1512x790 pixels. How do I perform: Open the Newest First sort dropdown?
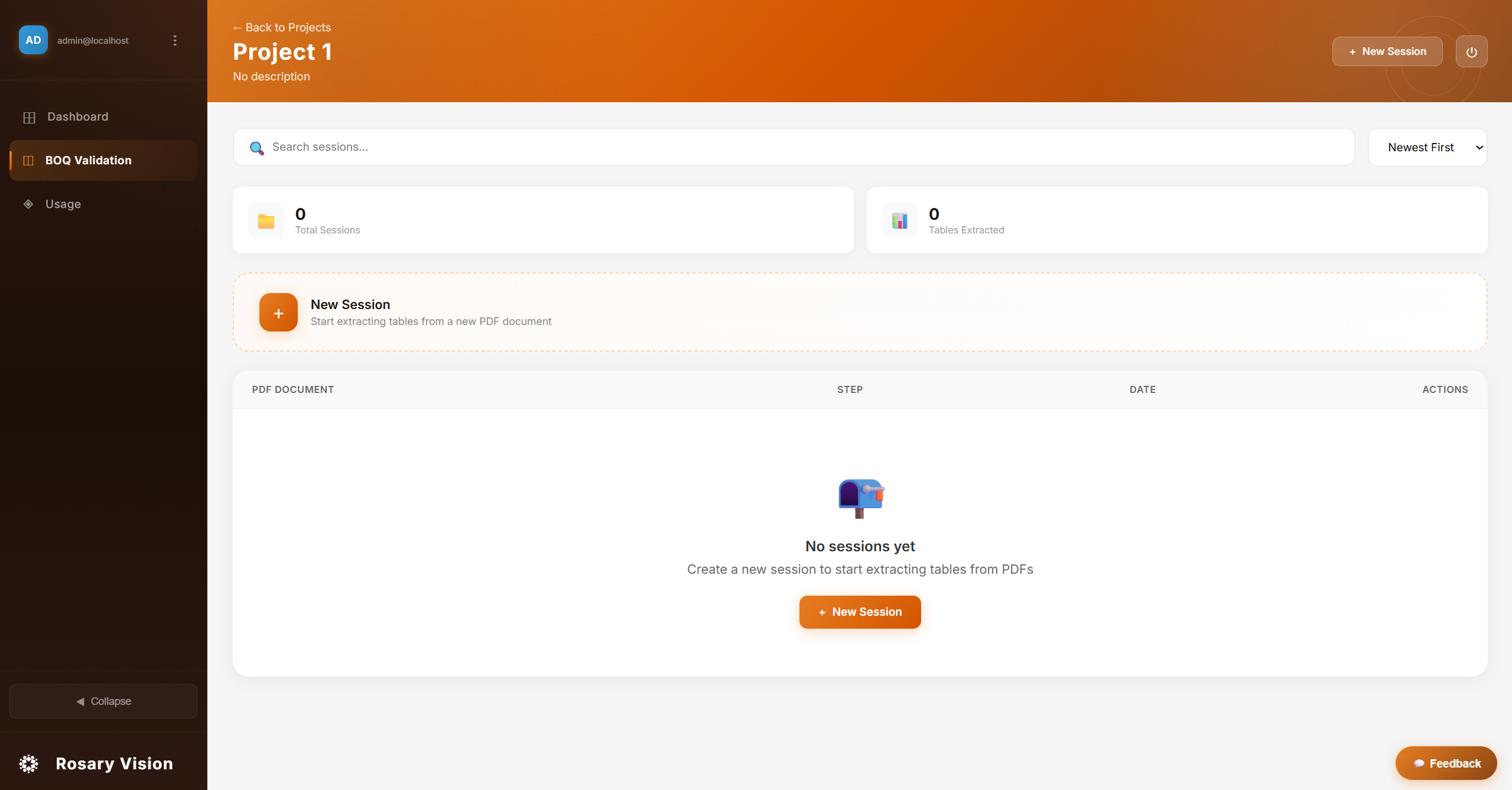(x=1428, y=148)
